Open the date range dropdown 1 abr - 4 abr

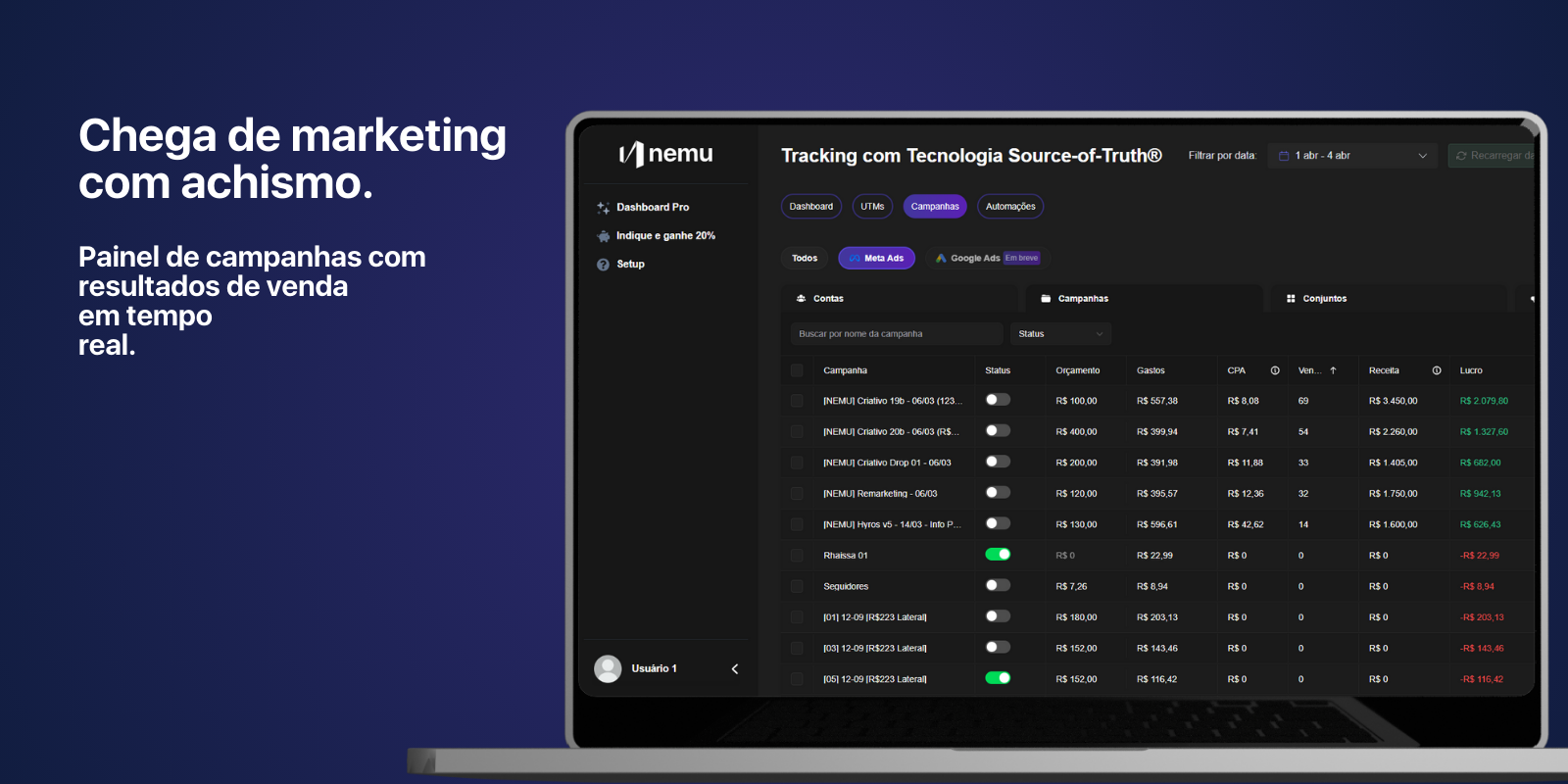point(1352,156)
